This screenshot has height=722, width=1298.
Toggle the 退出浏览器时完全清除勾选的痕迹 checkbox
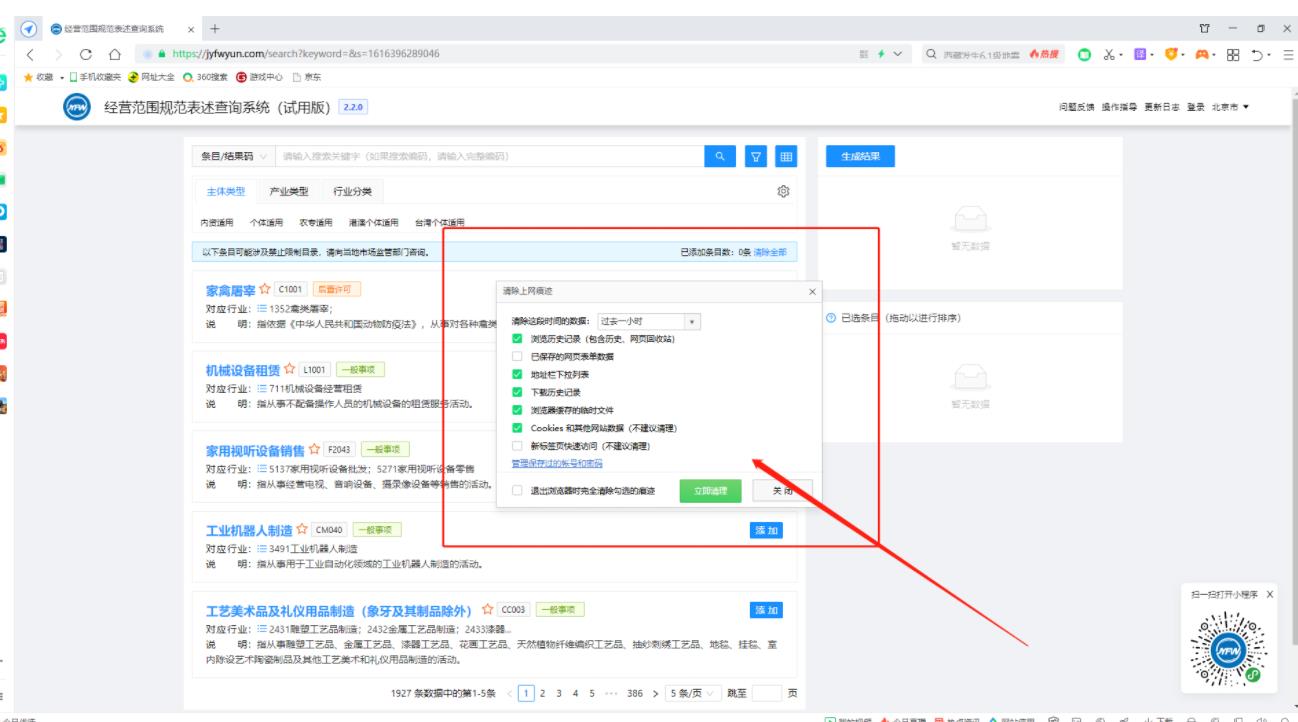point(517,491)
